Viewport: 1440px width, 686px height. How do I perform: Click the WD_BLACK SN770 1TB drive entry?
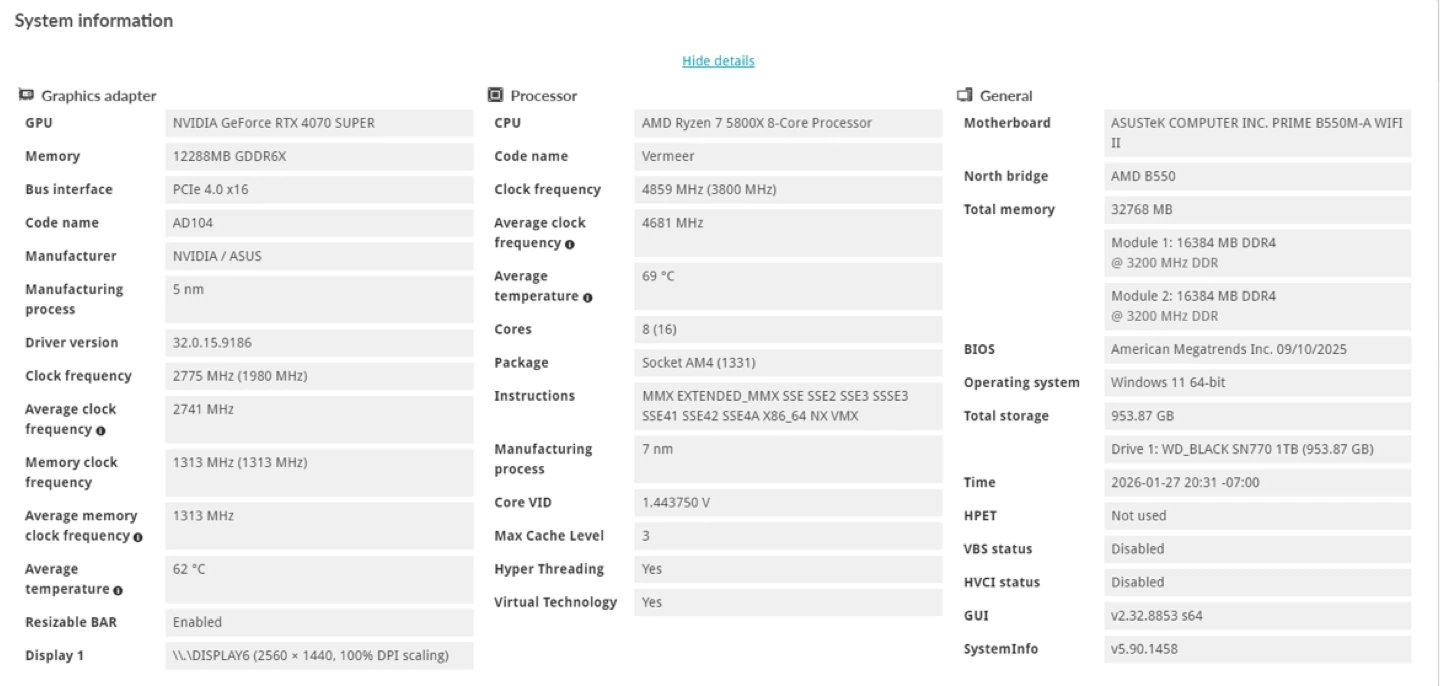[x=1242, y=449]
